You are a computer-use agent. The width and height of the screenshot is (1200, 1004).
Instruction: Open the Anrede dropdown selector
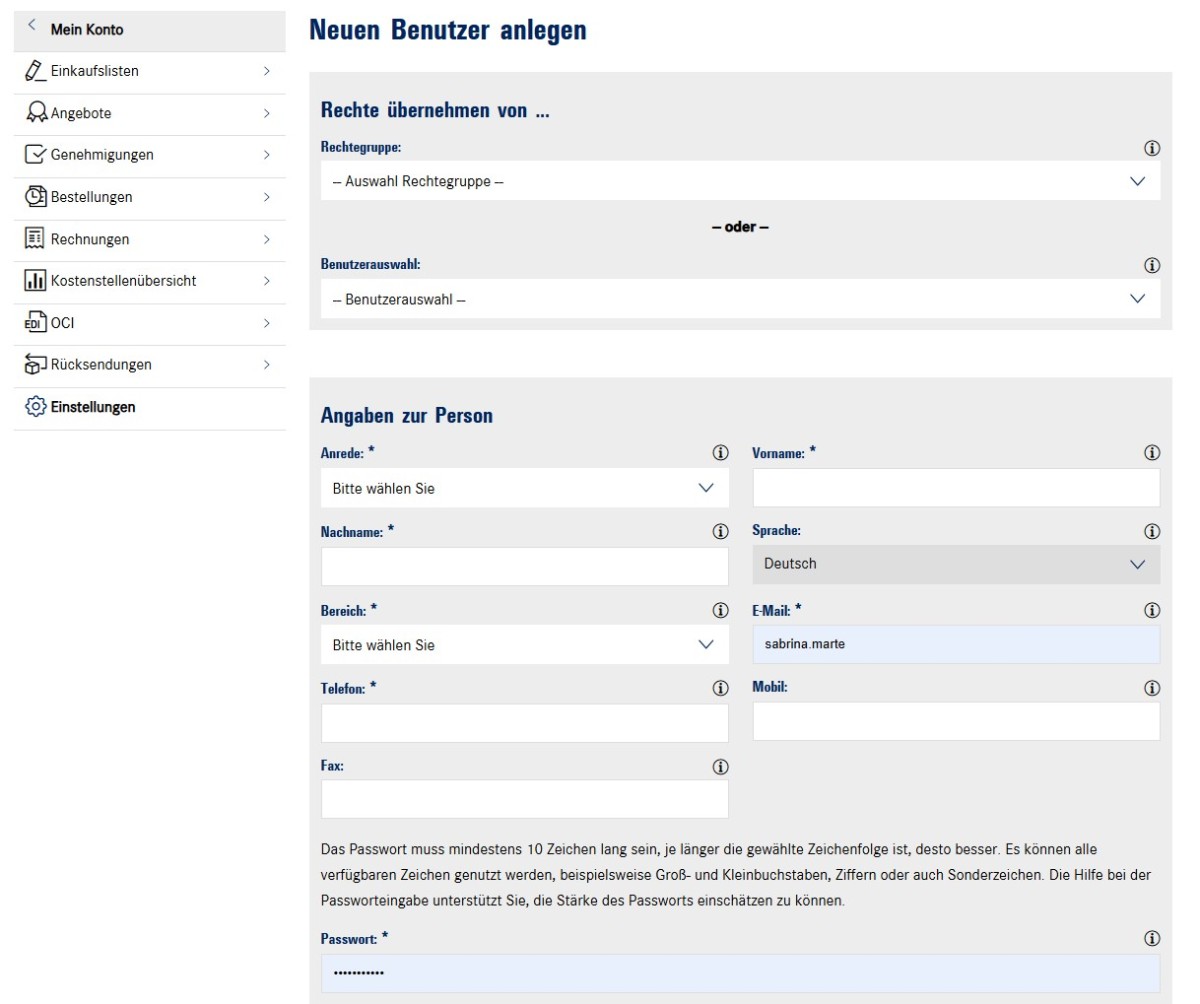click(x=524, y=489)
